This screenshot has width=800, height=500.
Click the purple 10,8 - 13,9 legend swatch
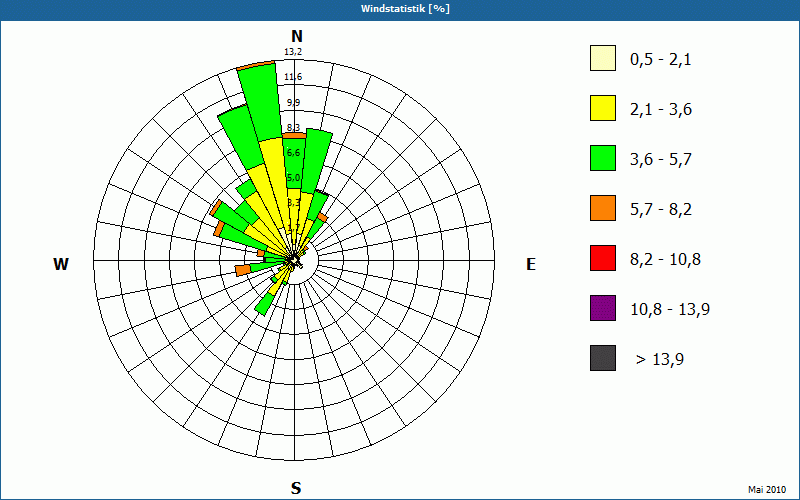tap(603, 308)
